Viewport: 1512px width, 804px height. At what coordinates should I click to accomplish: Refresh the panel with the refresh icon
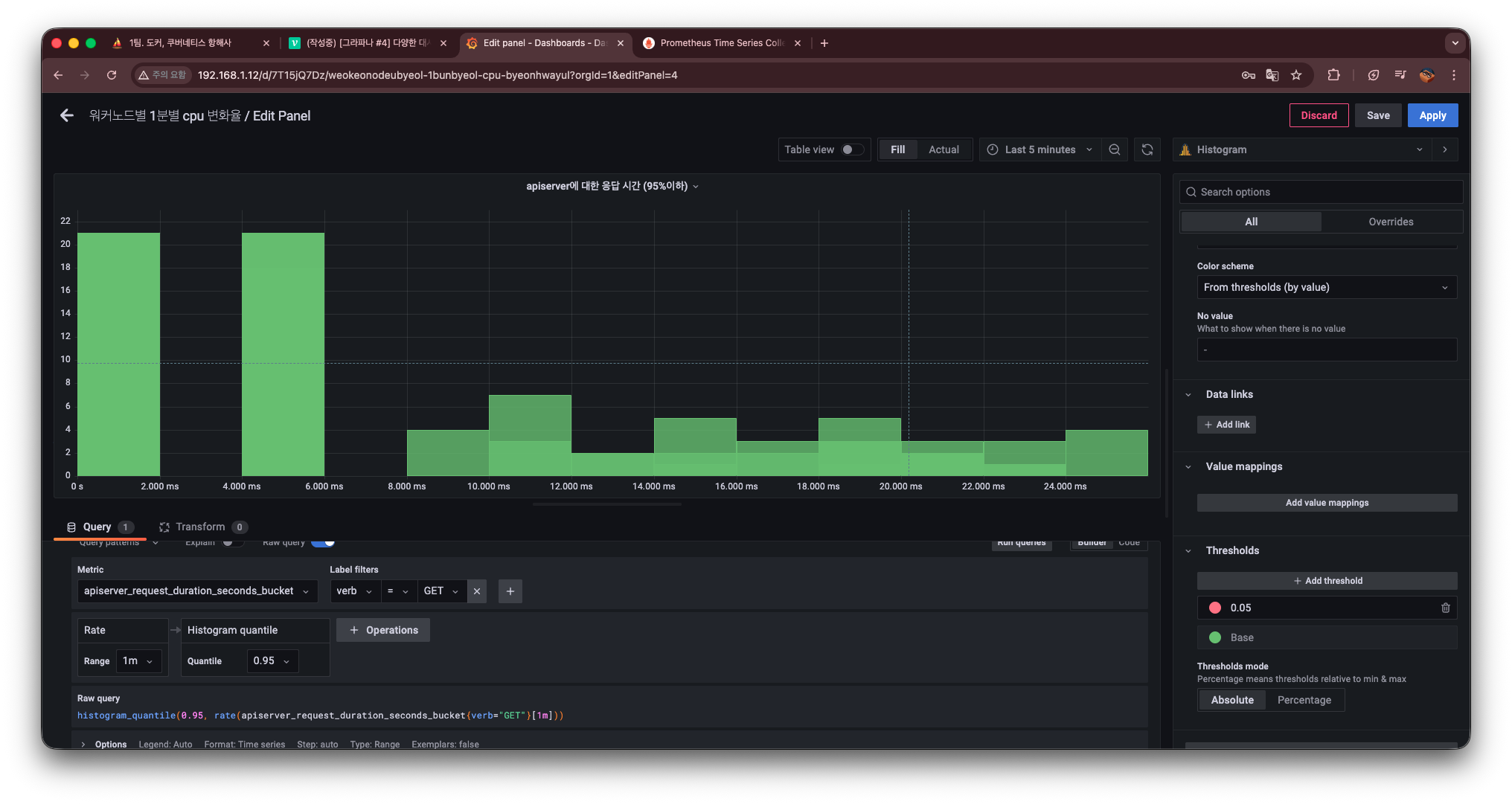coord(1147,149)
